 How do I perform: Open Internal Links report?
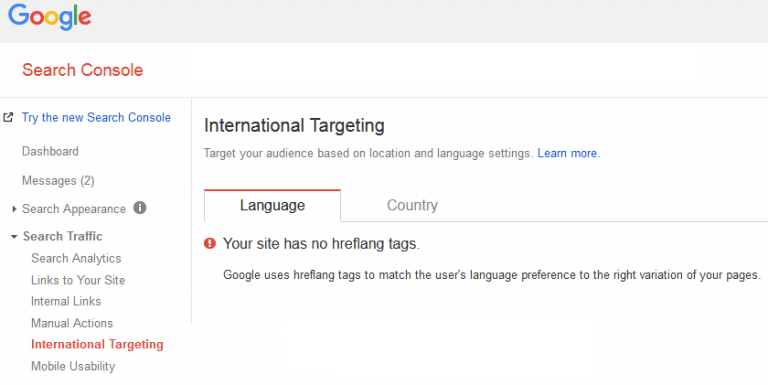[66, 301]
